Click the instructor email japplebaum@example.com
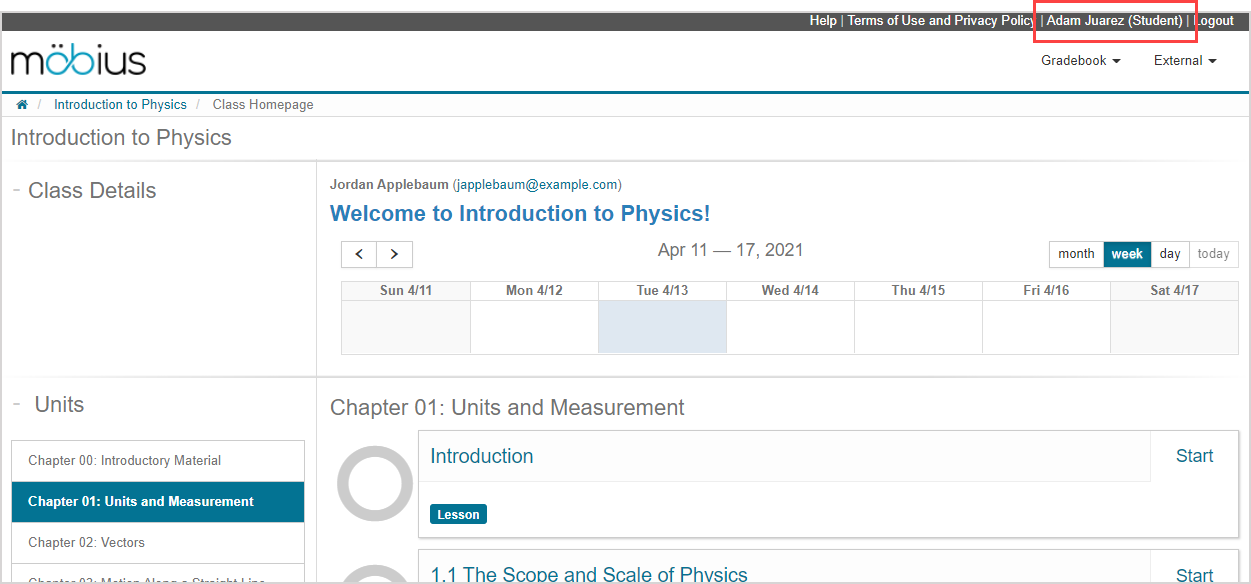The image size is (1251, 584). 537,185
